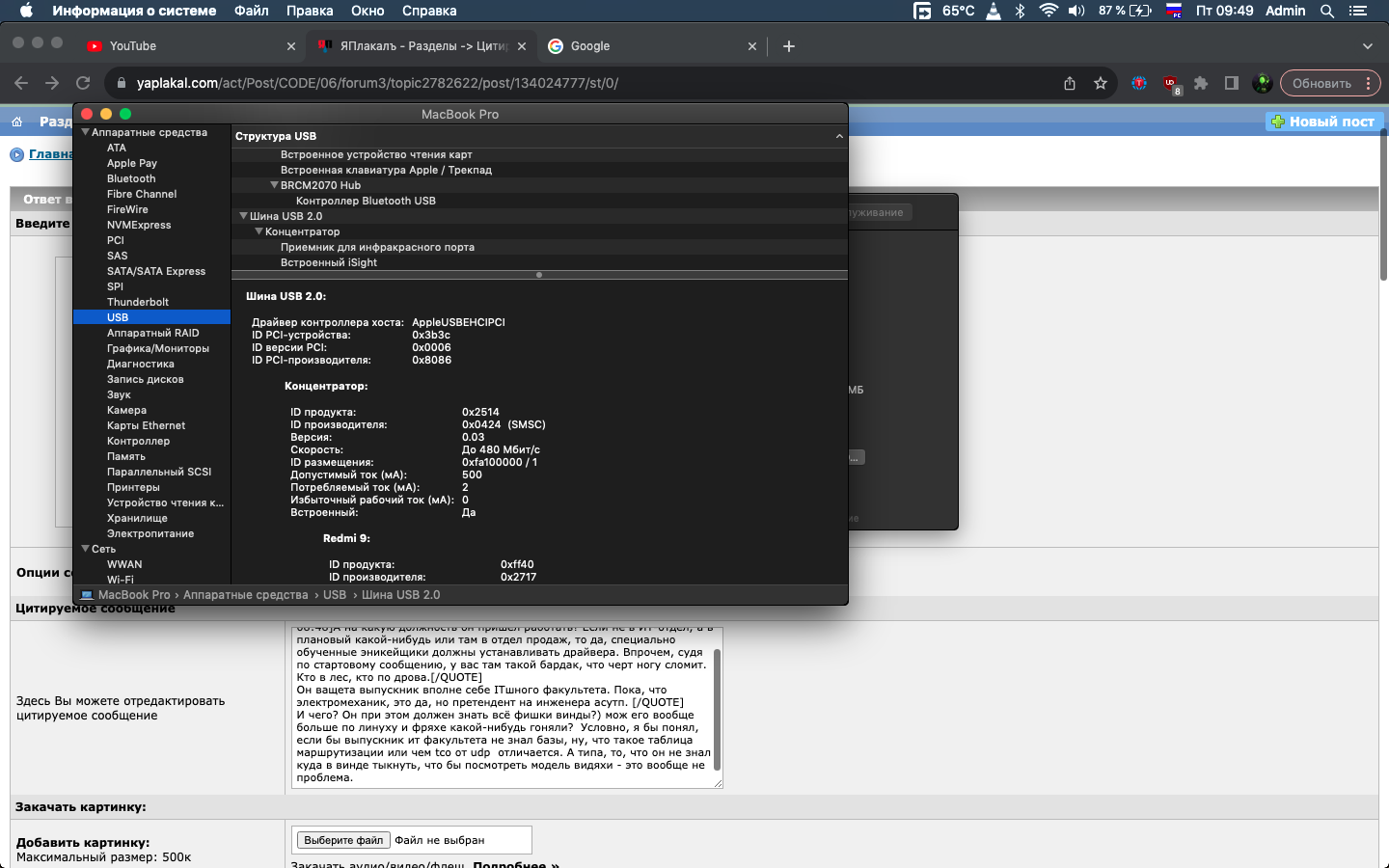Bookmark this page with star icon
This screenshot has height=868, width=1389.
pyautogui.click(x=1101, y=83)
